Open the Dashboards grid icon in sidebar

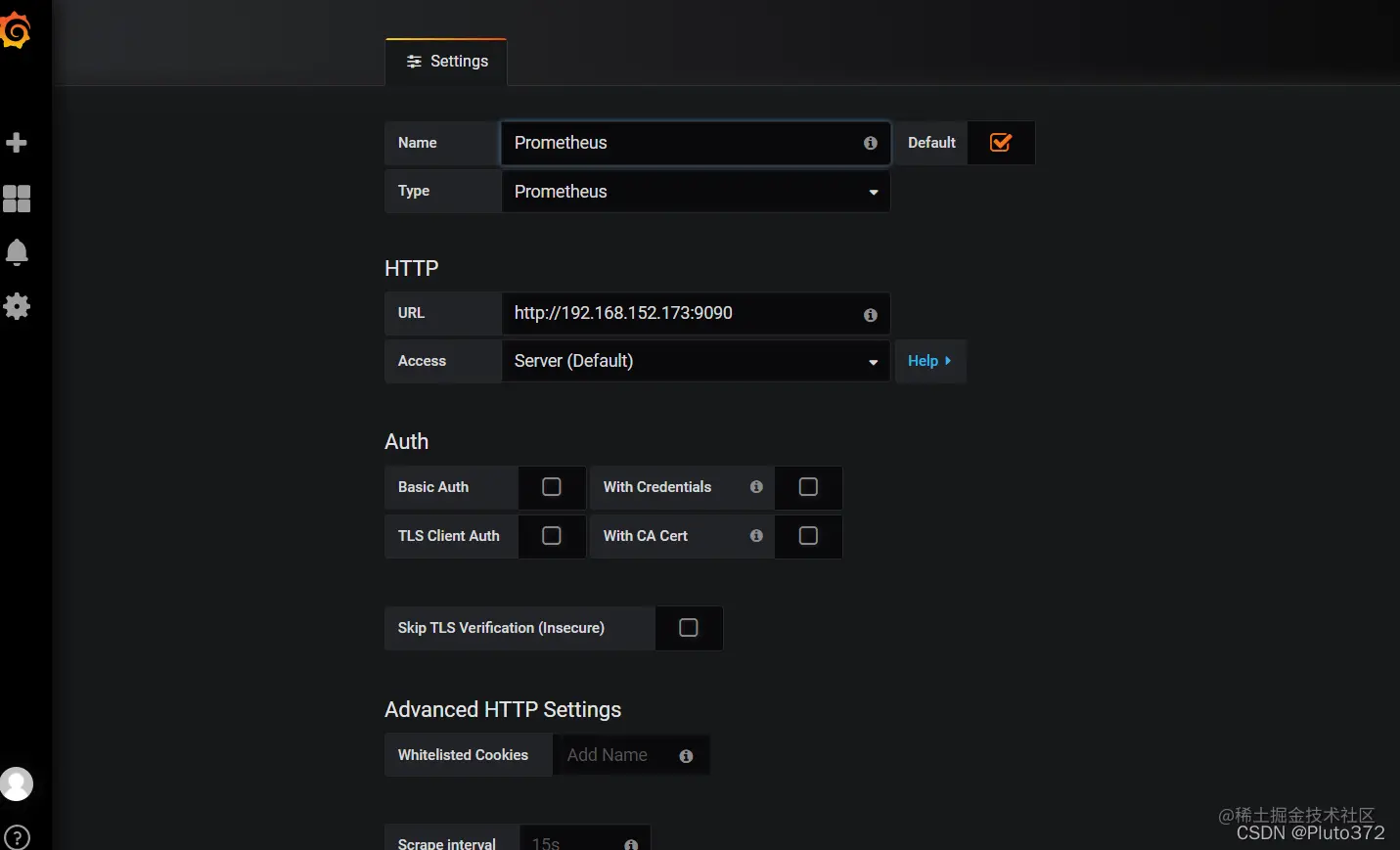(17, 200)
